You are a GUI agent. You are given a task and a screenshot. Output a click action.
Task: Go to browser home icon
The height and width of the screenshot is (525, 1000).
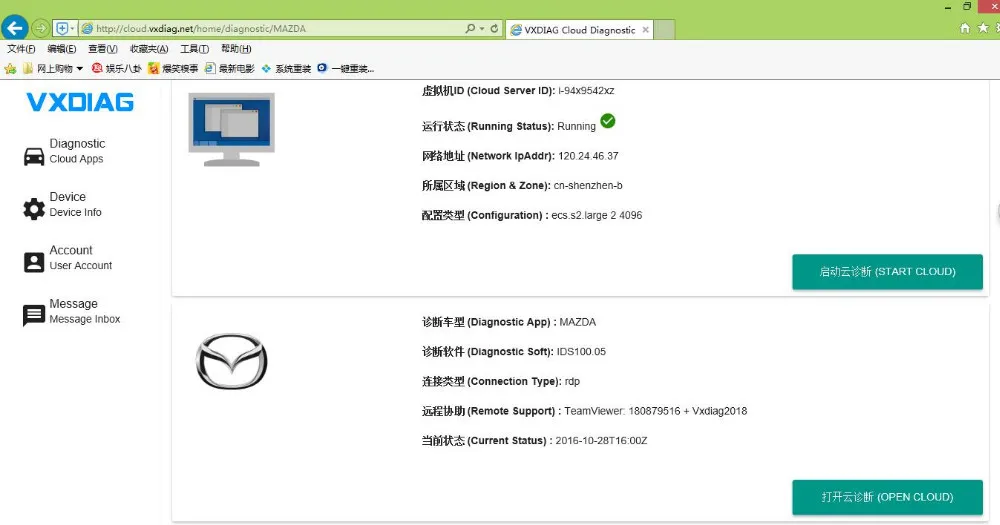tap(965, 28)
